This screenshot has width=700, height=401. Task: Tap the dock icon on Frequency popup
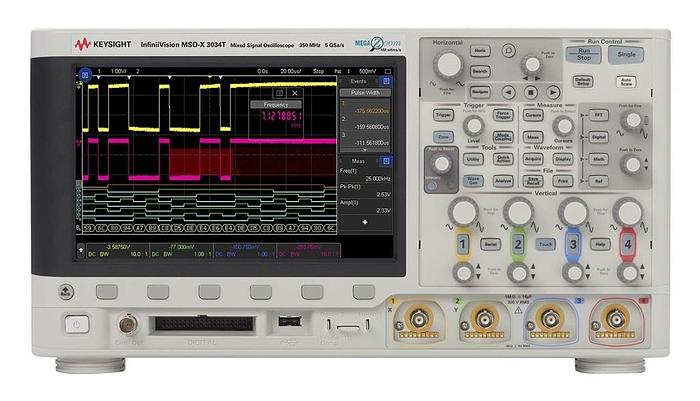tap(279, 93)
